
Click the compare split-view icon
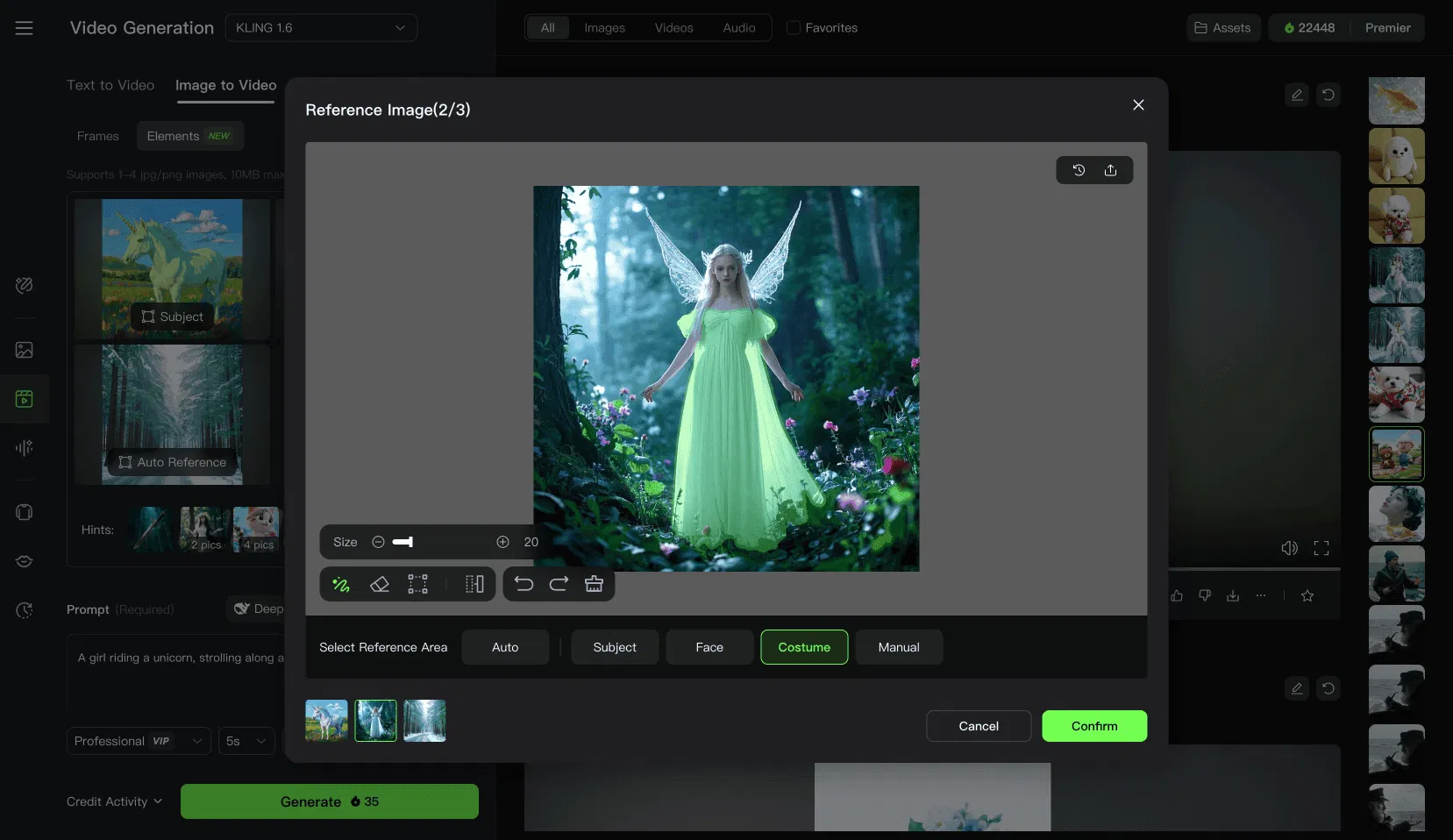(474, 585)
